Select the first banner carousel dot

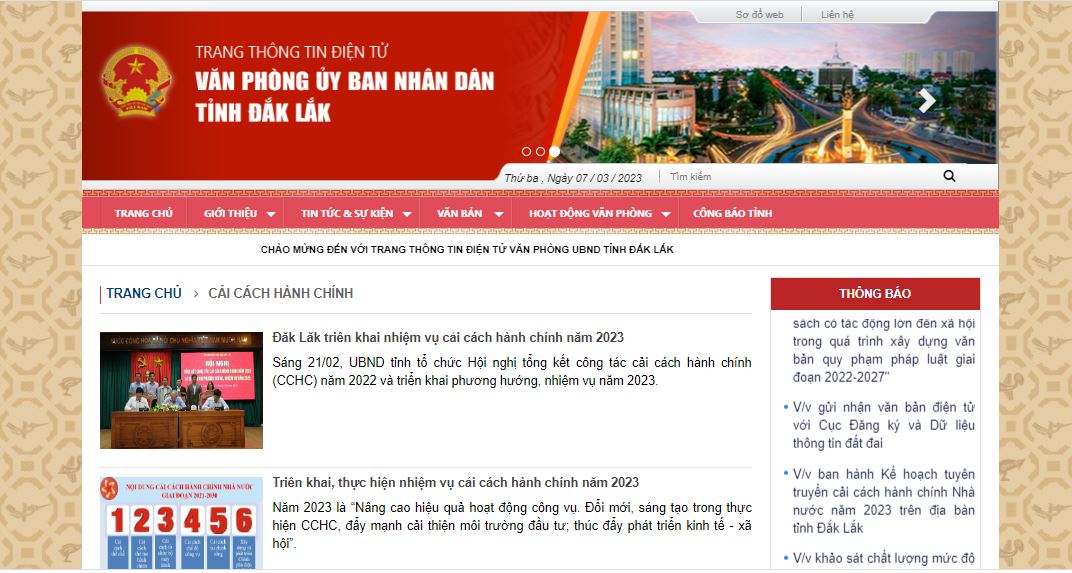[527, 152]
